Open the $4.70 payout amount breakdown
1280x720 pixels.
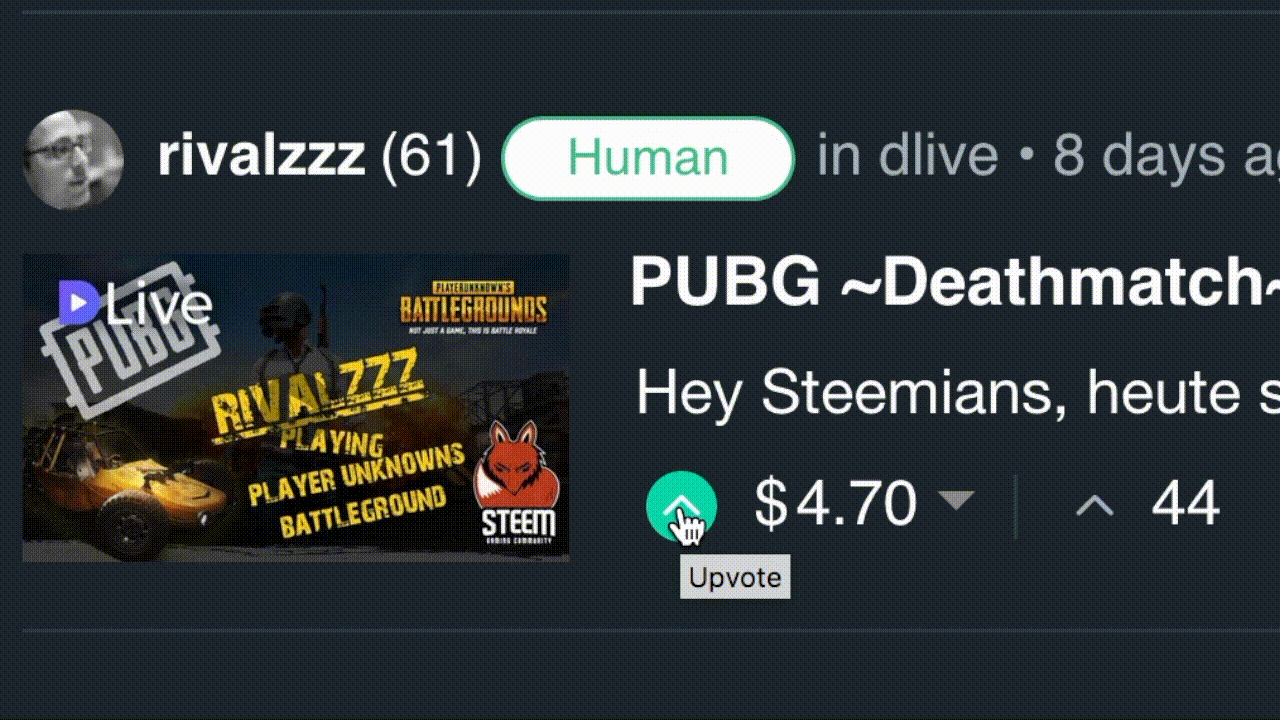[x=835, y=503]
